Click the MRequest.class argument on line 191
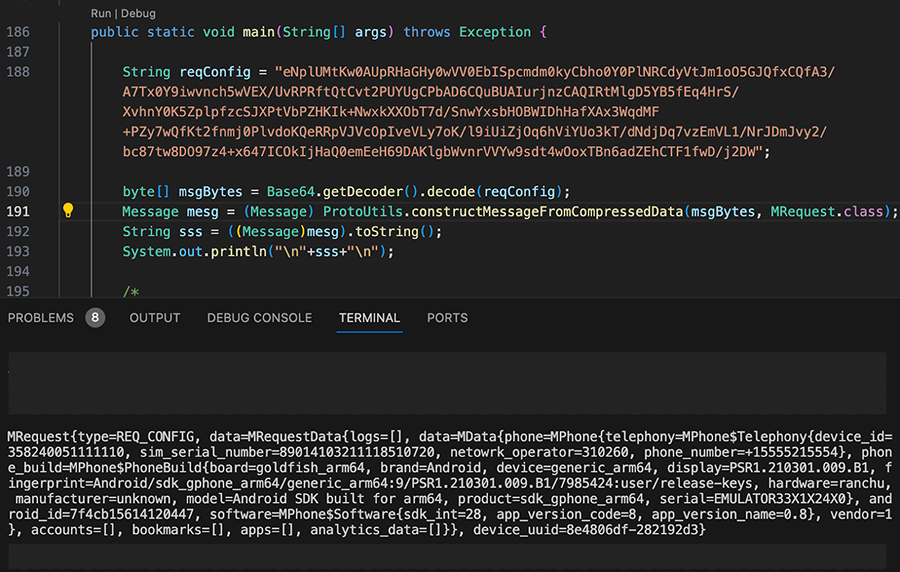 point(828,211)
